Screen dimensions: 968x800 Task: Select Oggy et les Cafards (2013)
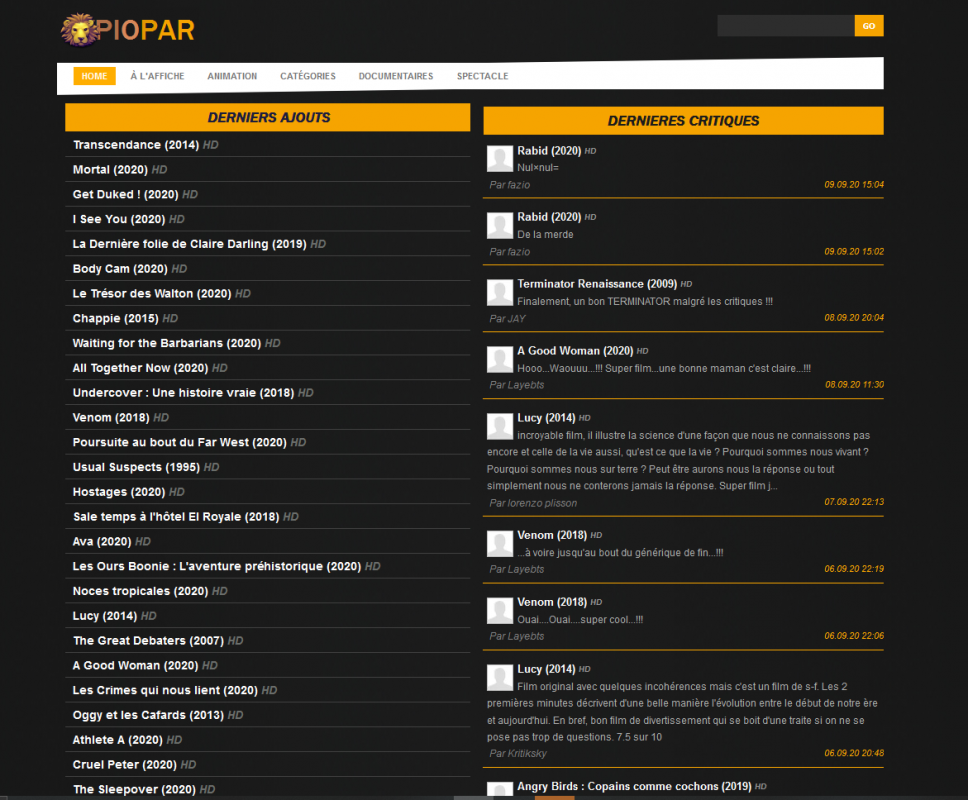point(148,715)
